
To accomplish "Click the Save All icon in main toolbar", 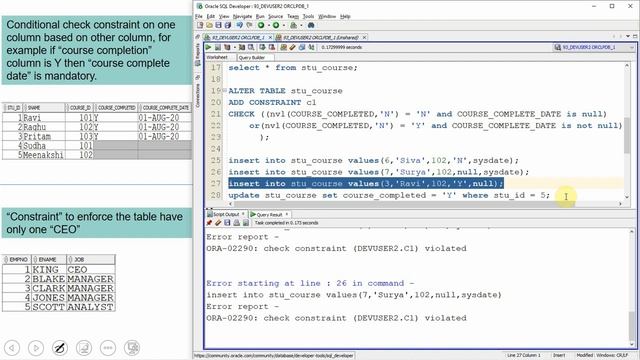I will [228, 25].
